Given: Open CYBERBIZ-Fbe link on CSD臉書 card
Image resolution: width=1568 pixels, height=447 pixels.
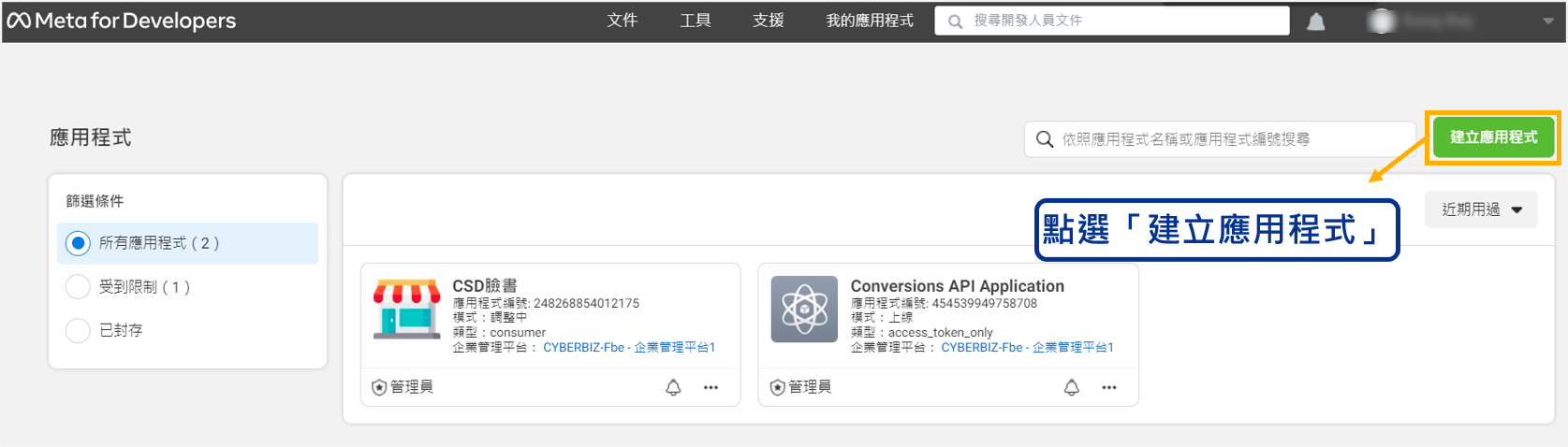Looking at the screenshot, I should point(629,347).
